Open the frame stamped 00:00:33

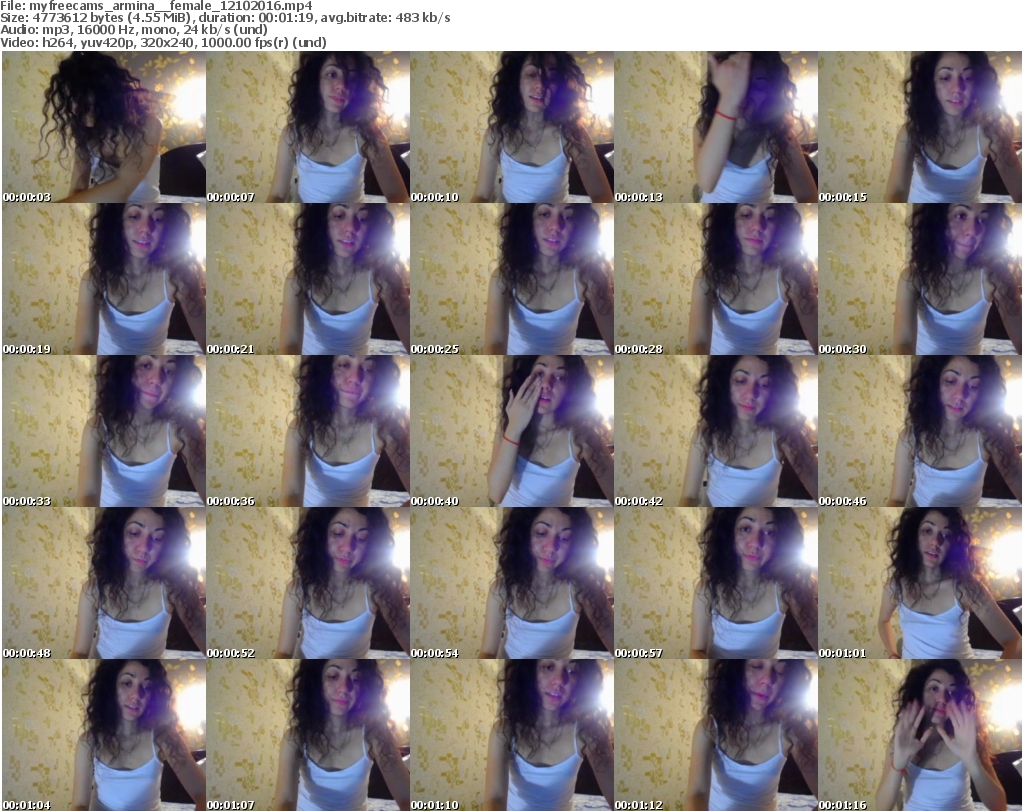pyautogui.click(x=104, y=431)
